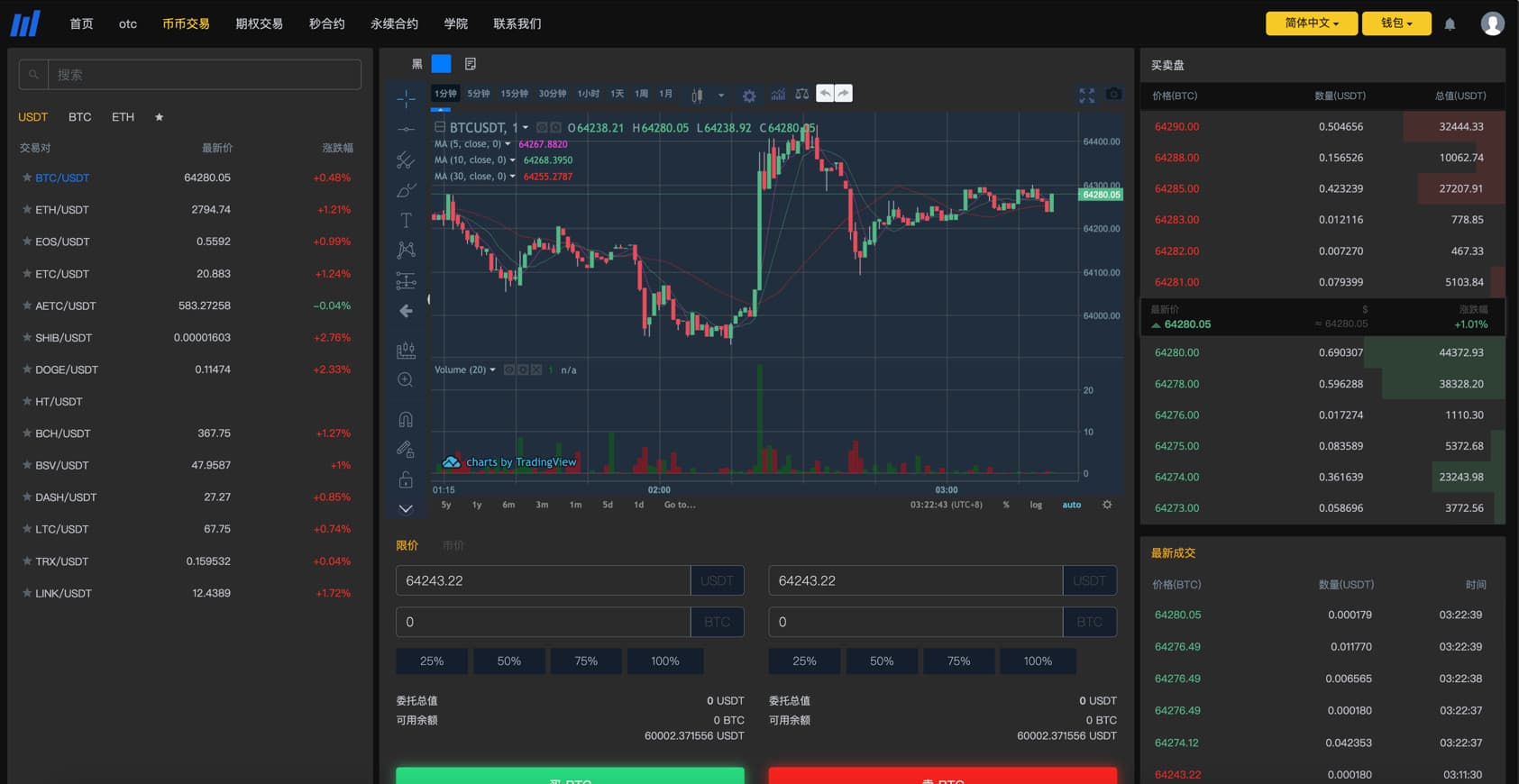Select the Text annotation tool
The height and width of the screenshot is (784, 1519).
click(x=406, y=221)
